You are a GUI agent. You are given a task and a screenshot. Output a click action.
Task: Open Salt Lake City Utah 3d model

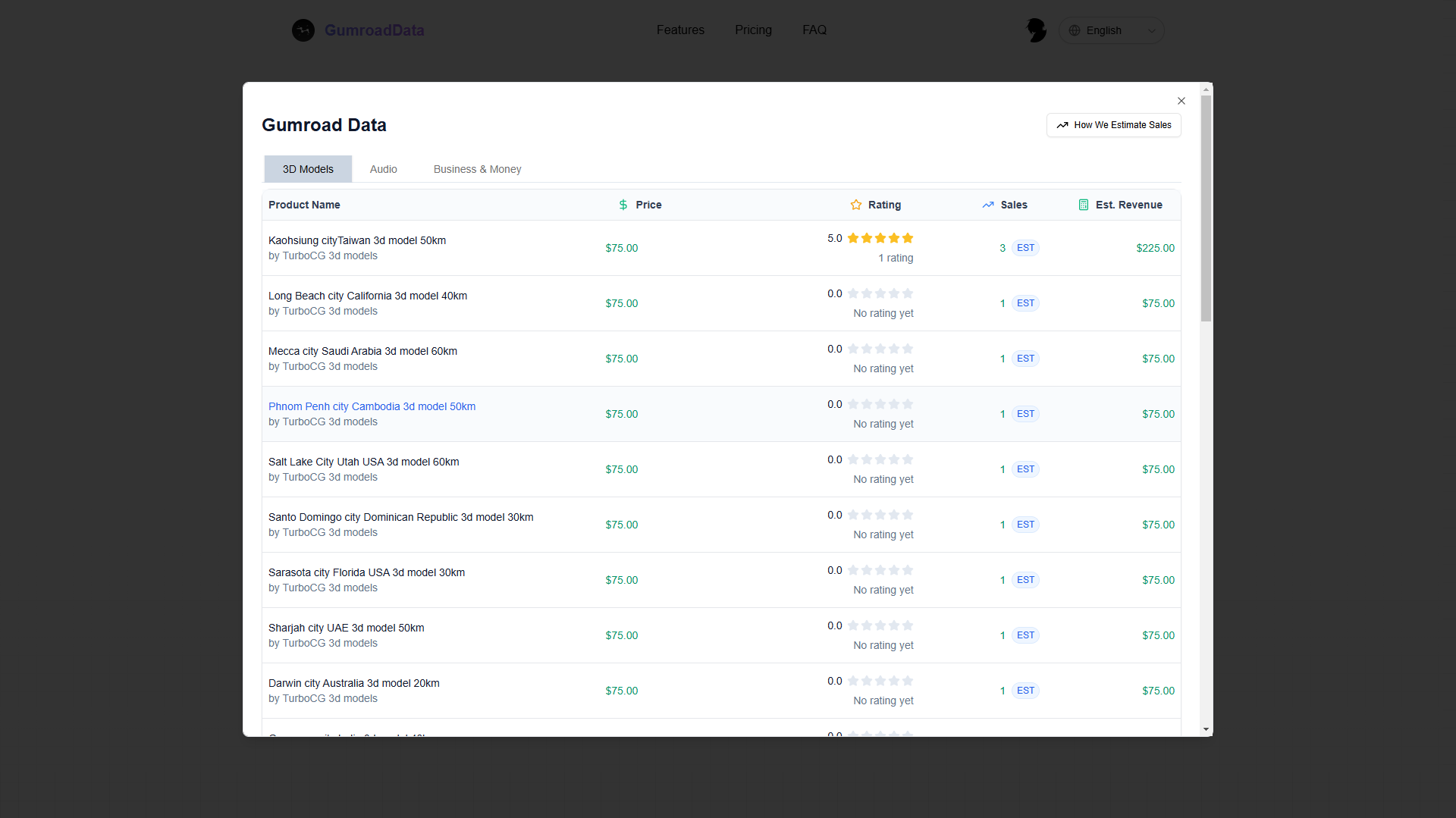[364, 462]
